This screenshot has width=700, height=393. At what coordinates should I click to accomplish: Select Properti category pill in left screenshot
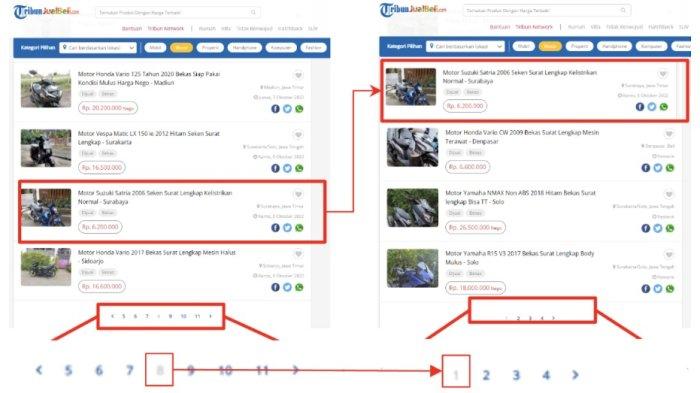coord(210,47)
